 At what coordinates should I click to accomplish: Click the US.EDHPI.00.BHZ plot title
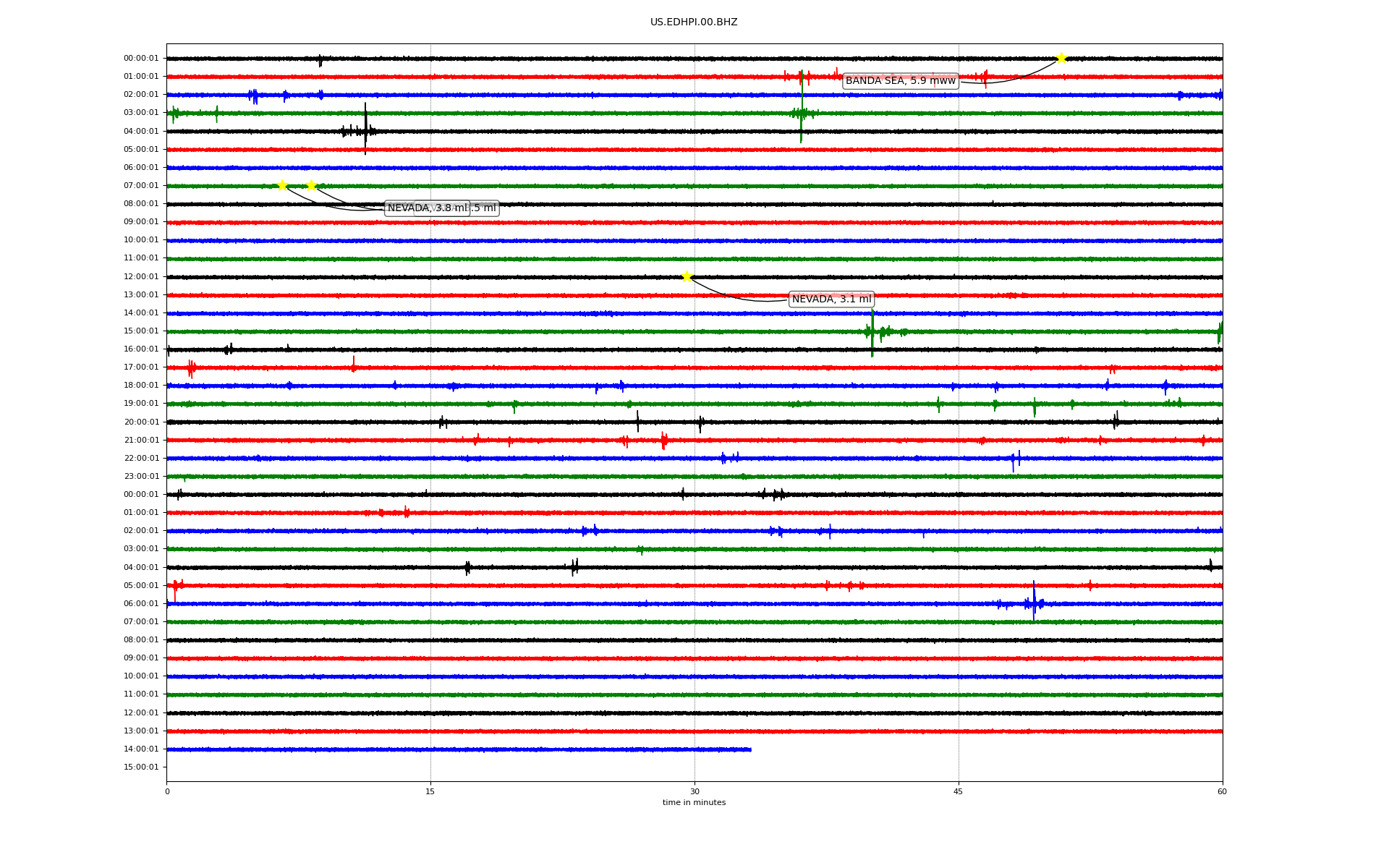coord(694,22)
